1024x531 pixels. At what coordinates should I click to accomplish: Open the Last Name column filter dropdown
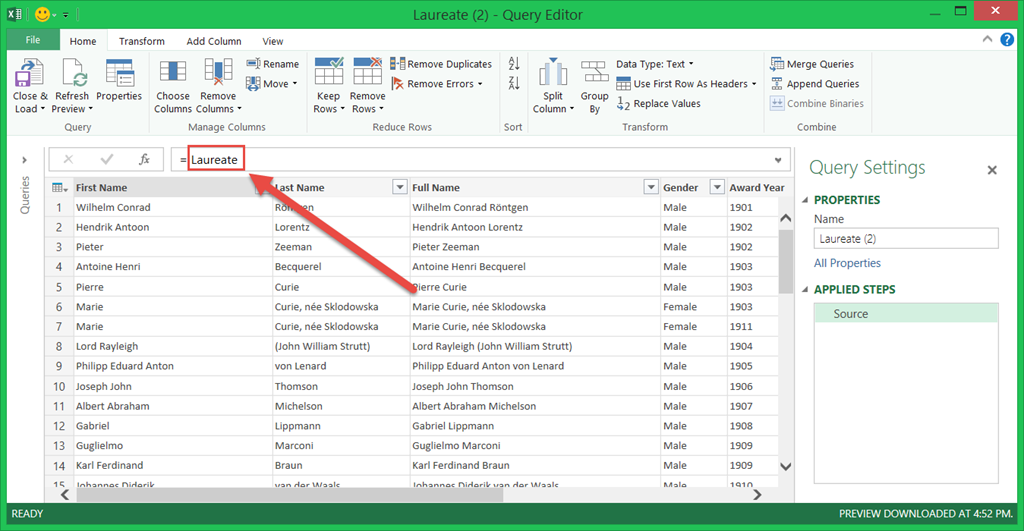coord(400,187)
